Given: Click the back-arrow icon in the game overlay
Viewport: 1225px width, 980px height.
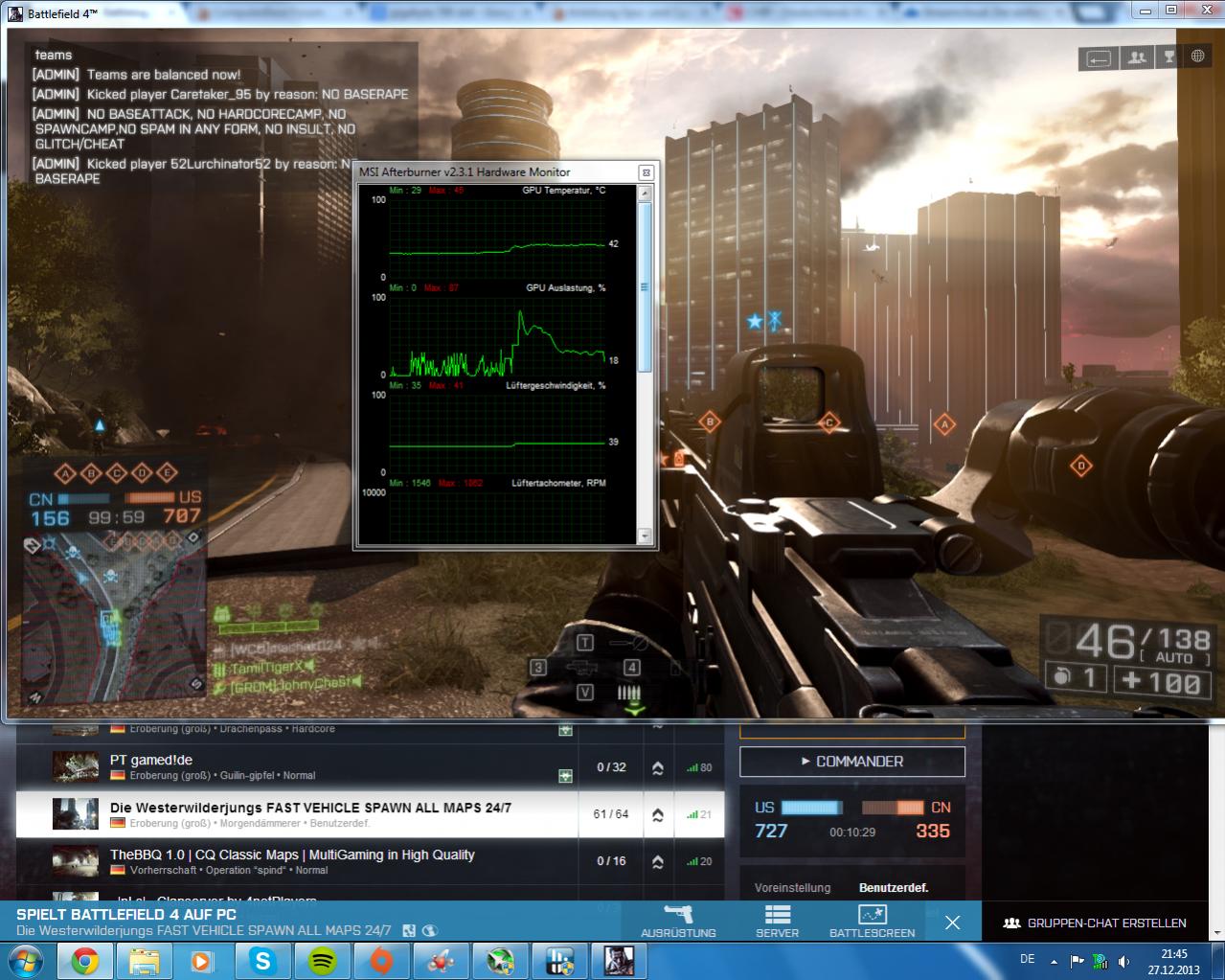Looking at the screenshot, I should [1099, 57].
